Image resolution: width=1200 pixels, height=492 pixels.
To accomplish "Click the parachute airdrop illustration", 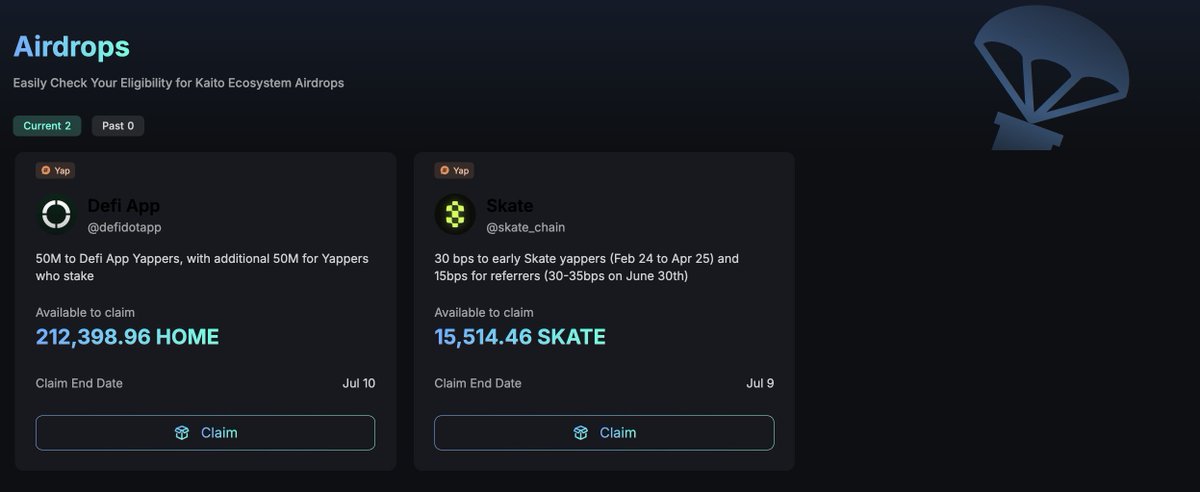I will click(1050, 75).
